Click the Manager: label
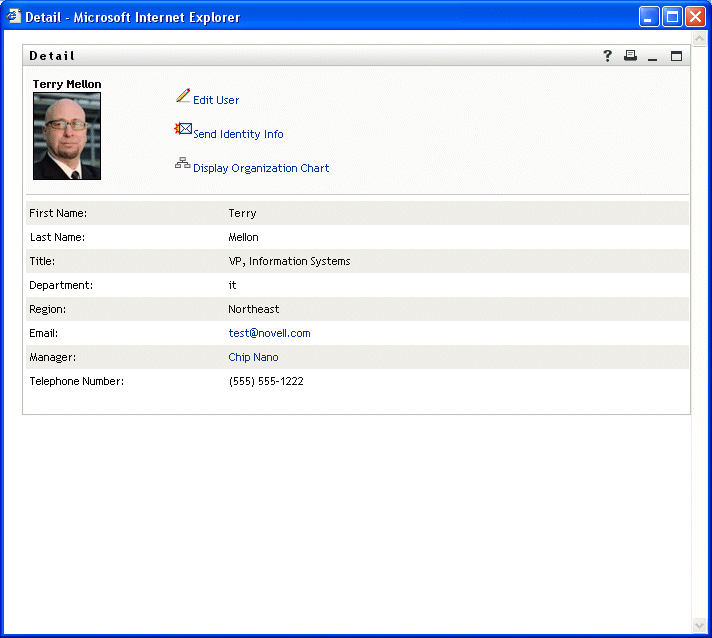 [x=52, y=357]
